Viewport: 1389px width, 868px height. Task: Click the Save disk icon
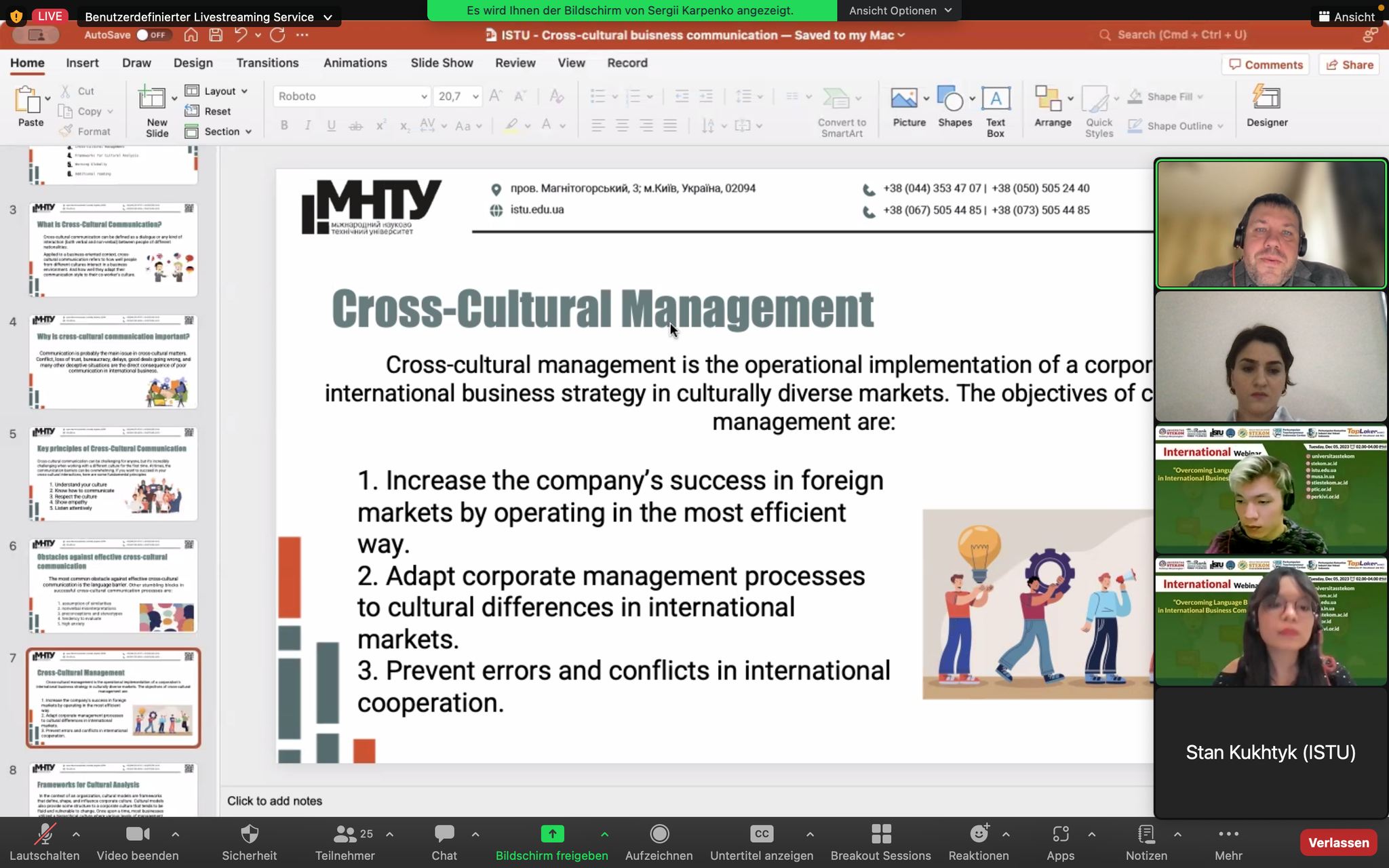pos(216,35)
